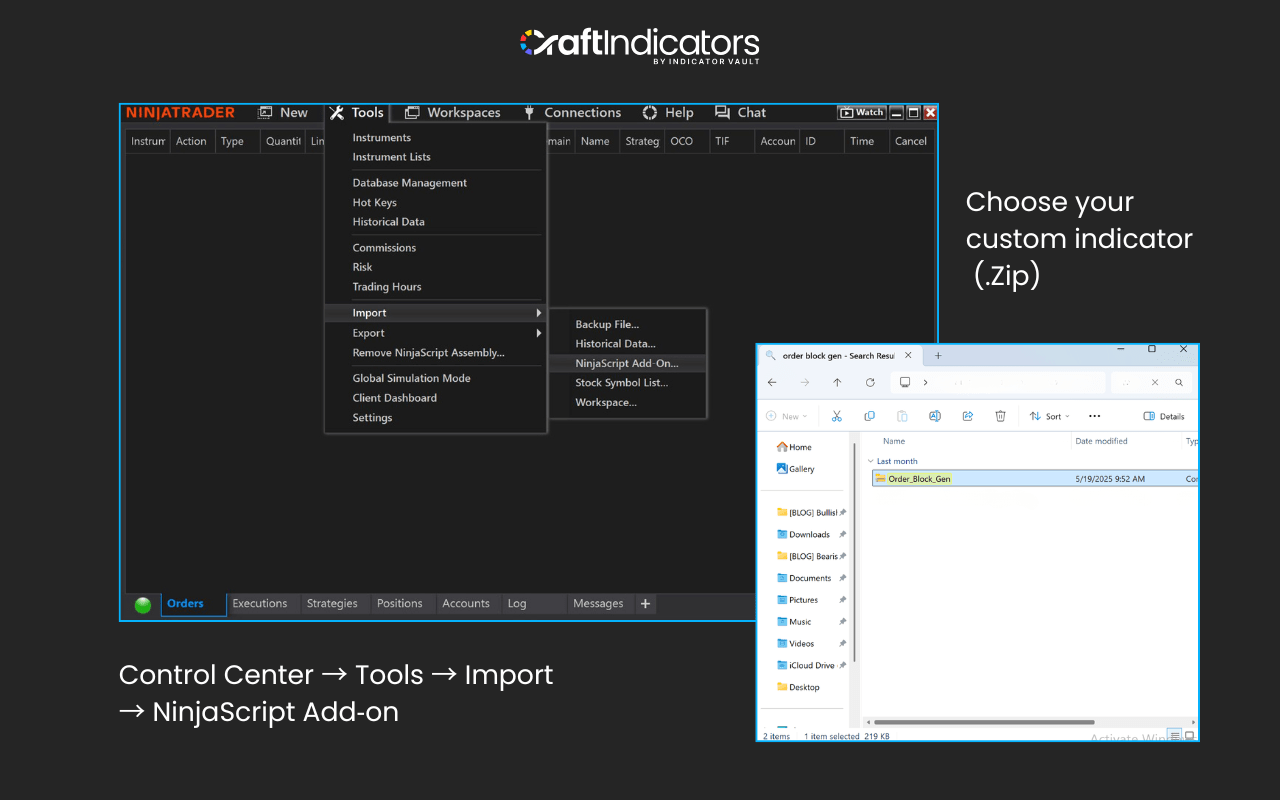Choose Historical Data in Import submenu
Image resolution: width=1280 pixels, height=800 pixels.
click(x=615, y=344)
